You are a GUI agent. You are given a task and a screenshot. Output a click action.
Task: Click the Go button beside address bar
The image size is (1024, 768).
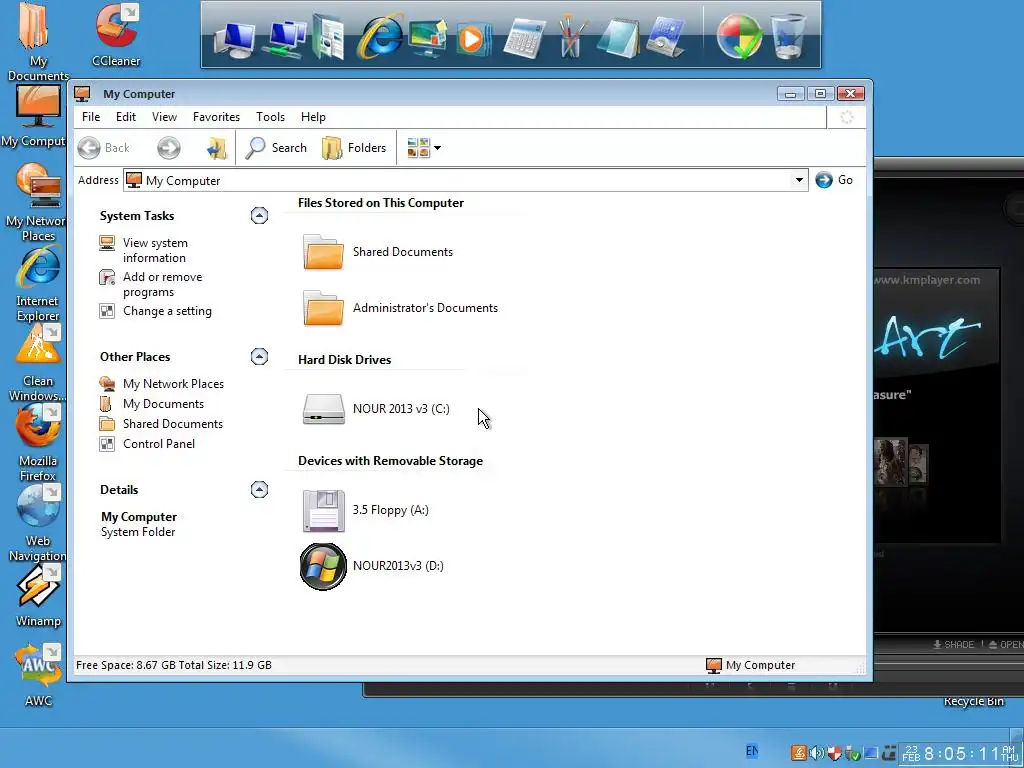835,180
